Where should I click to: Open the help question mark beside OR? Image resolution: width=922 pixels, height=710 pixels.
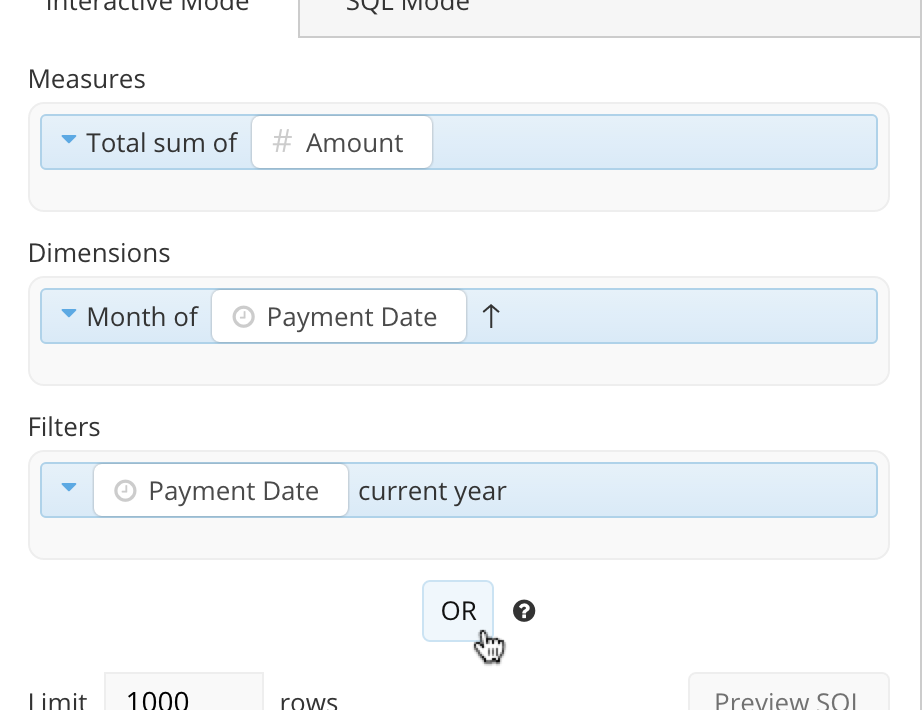(x=524, y=611)
